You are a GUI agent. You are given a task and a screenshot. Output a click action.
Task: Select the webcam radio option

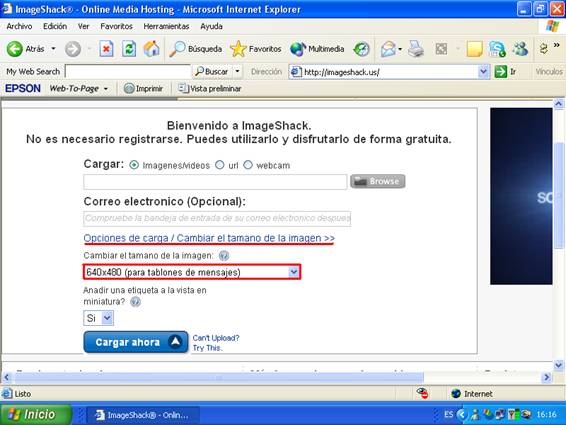click(248, 165)
